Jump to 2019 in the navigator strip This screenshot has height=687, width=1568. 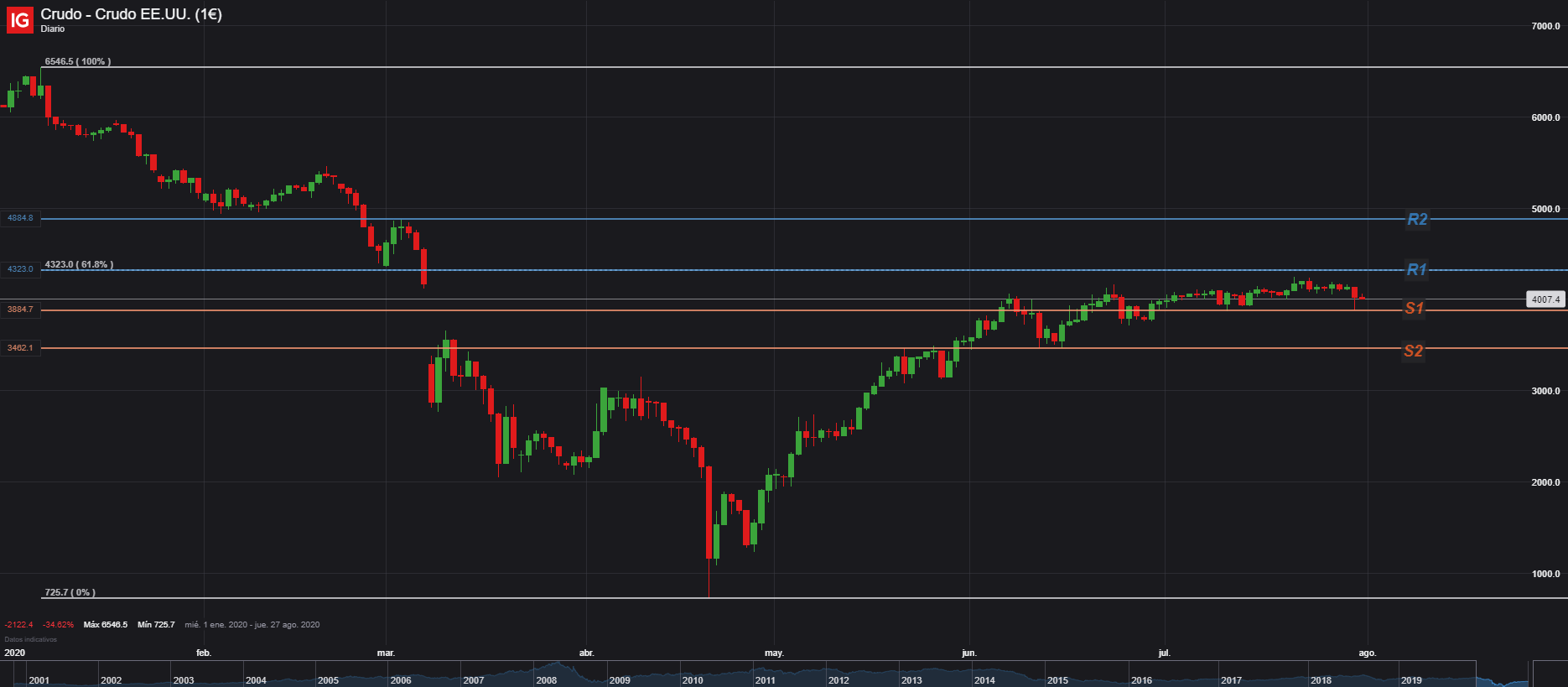pos(1411,680)
